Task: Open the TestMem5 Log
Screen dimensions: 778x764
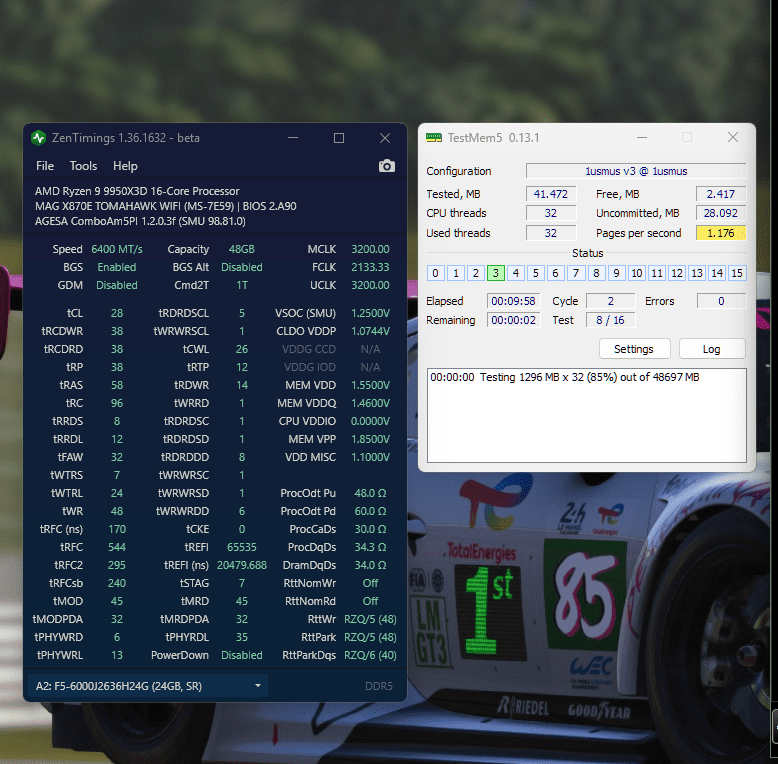Action: [712, 349]
